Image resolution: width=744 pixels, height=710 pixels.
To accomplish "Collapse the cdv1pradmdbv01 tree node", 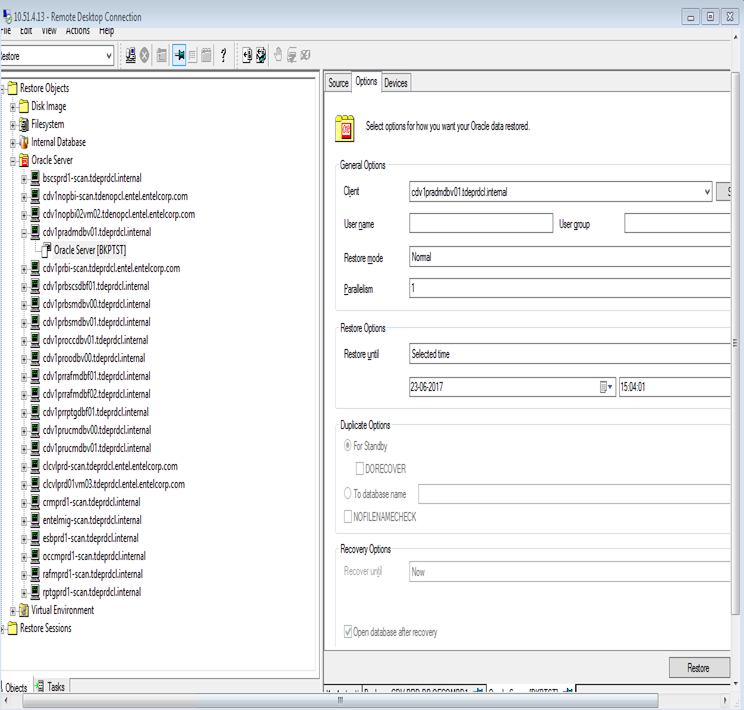I will pos(24,233).
